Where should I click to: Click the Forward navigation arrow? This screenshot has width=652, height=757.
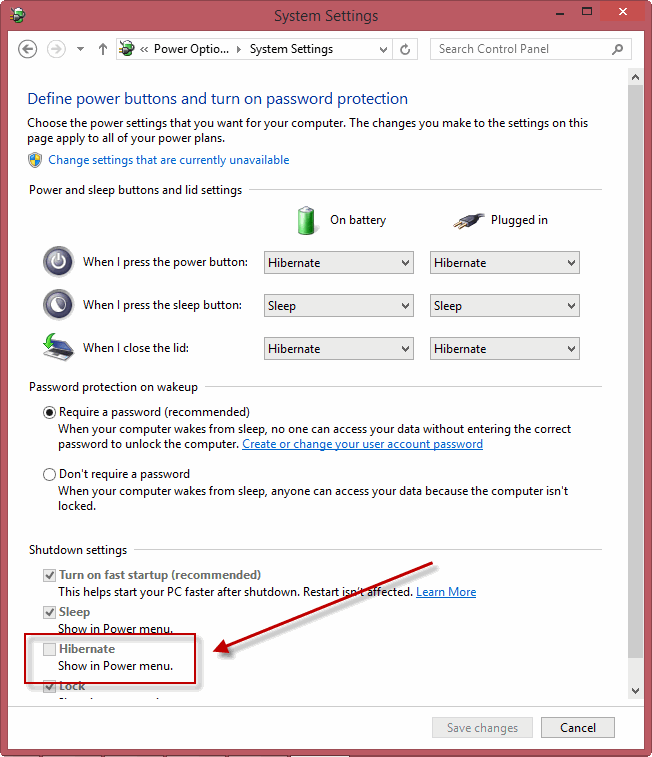tap(56, 49)
